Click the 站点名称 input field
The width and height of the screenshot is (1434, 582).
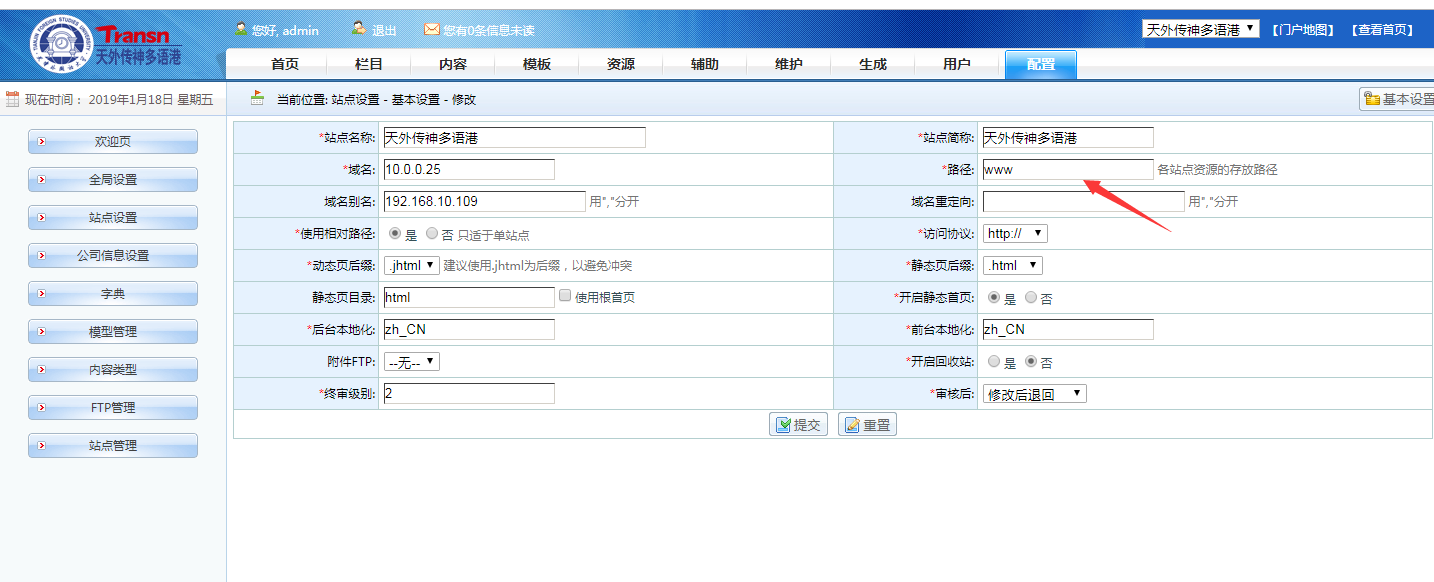pyautogui.click(x=515, y=137)
